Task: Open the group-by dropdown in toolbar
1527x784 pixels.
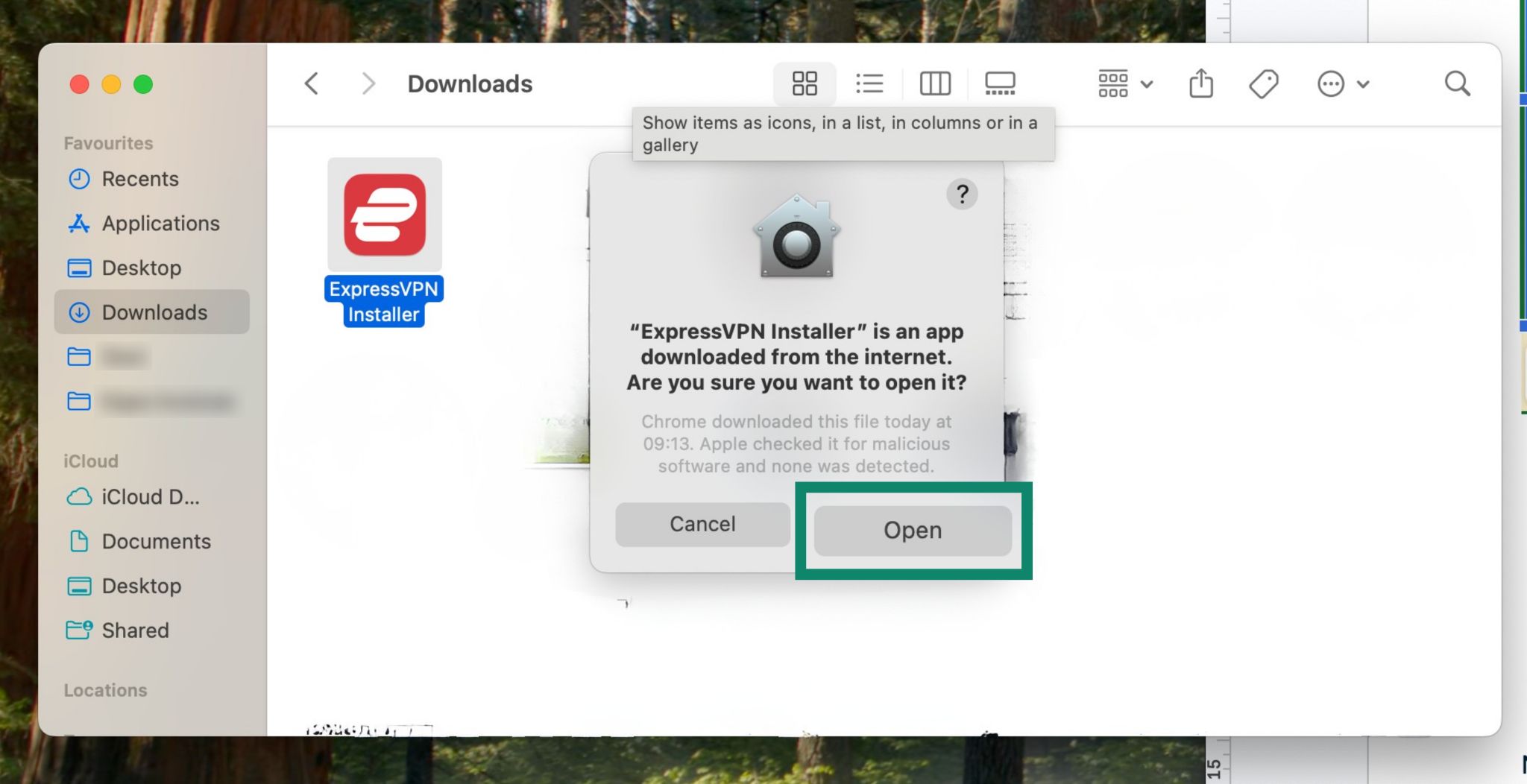Action: (1124, 83)
